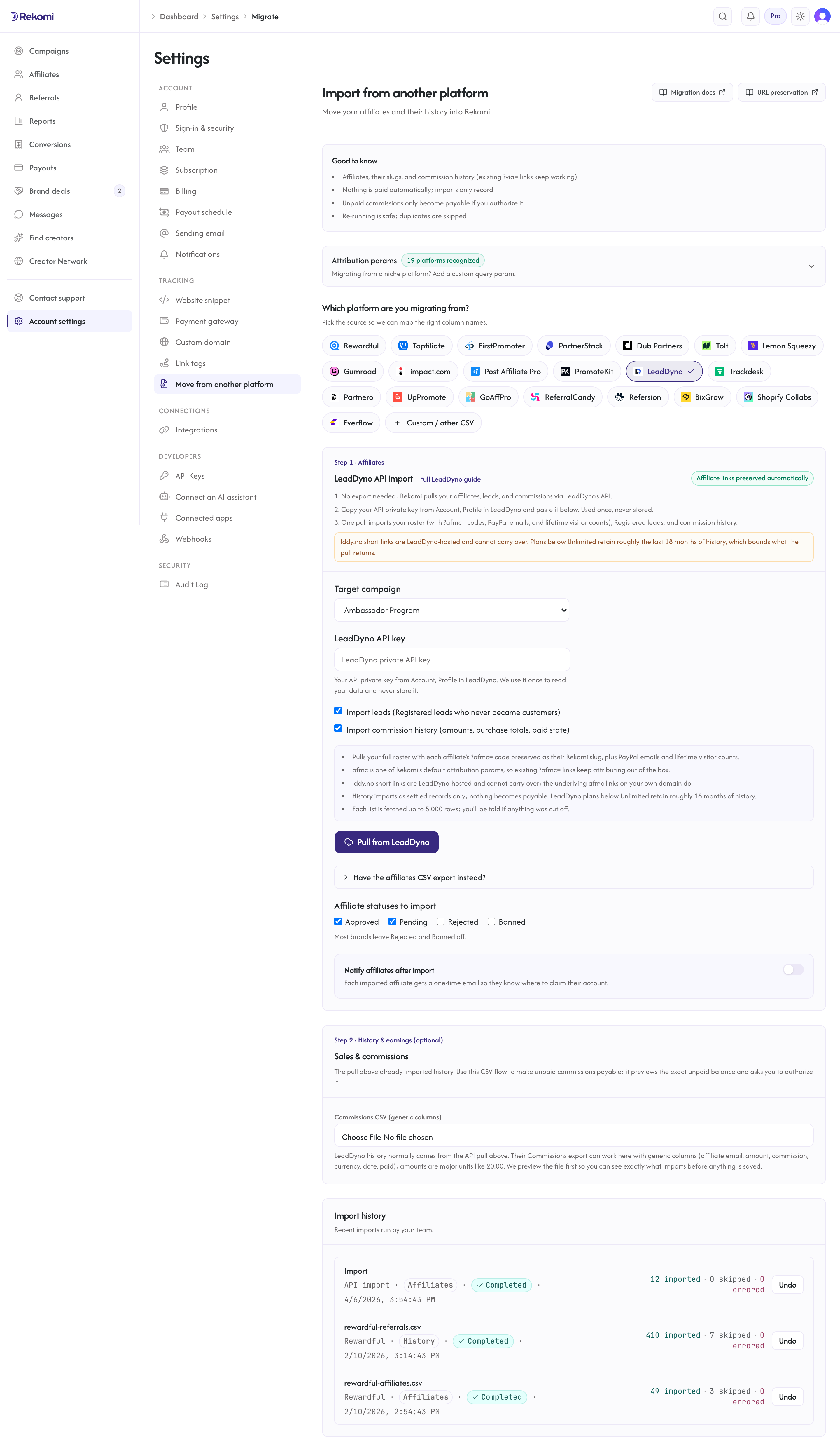This screenshot has width=840, height=1451.
Task: Open the Target campaign dropdown
Action: click(x=452, y=610)
